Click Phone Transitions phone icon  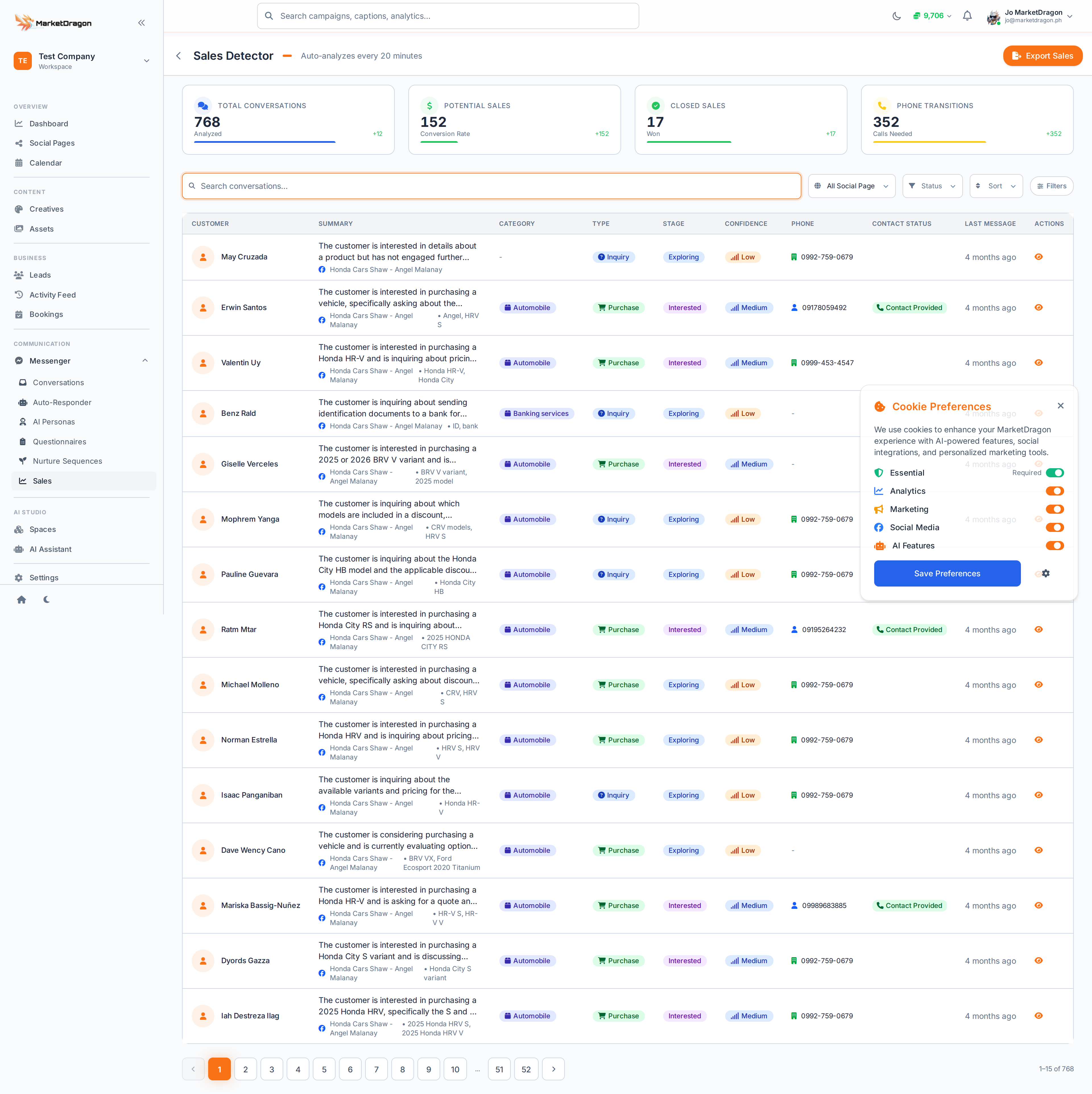point(881,106)
